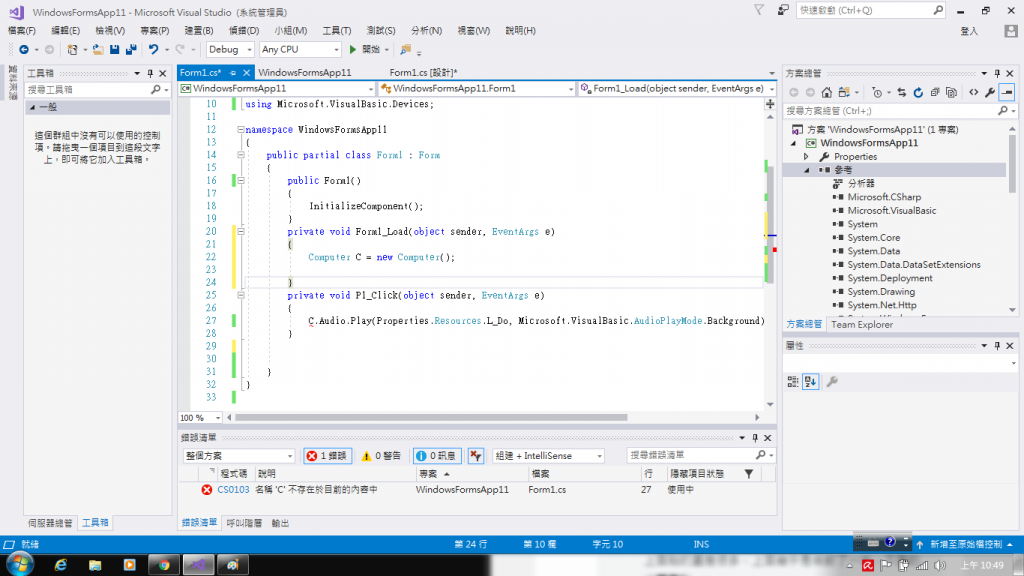Click the feedback icon in title bar

point(783,10)
